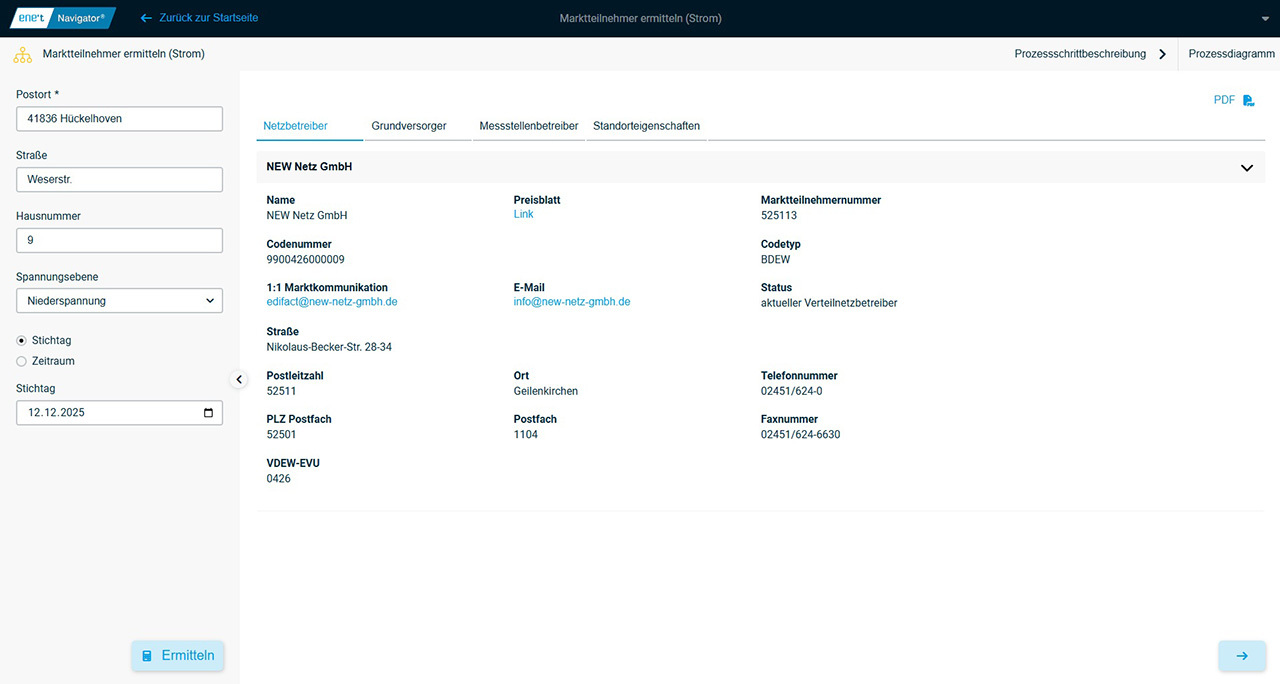The width and height of the screenshot is (1280, 684).
Task: Click the info@new-netz-gmbh.de email link
Action: [x=571, y=302]
